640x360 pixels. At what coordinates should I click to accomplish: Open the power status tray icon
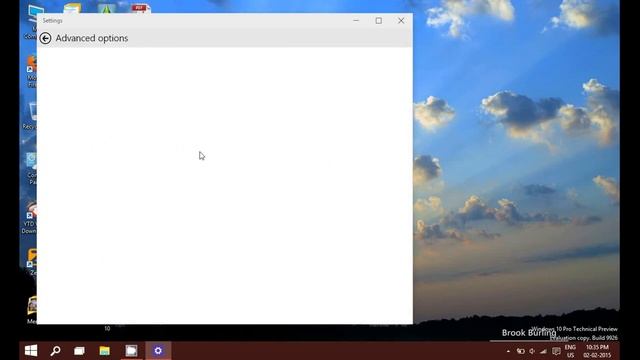521,351
